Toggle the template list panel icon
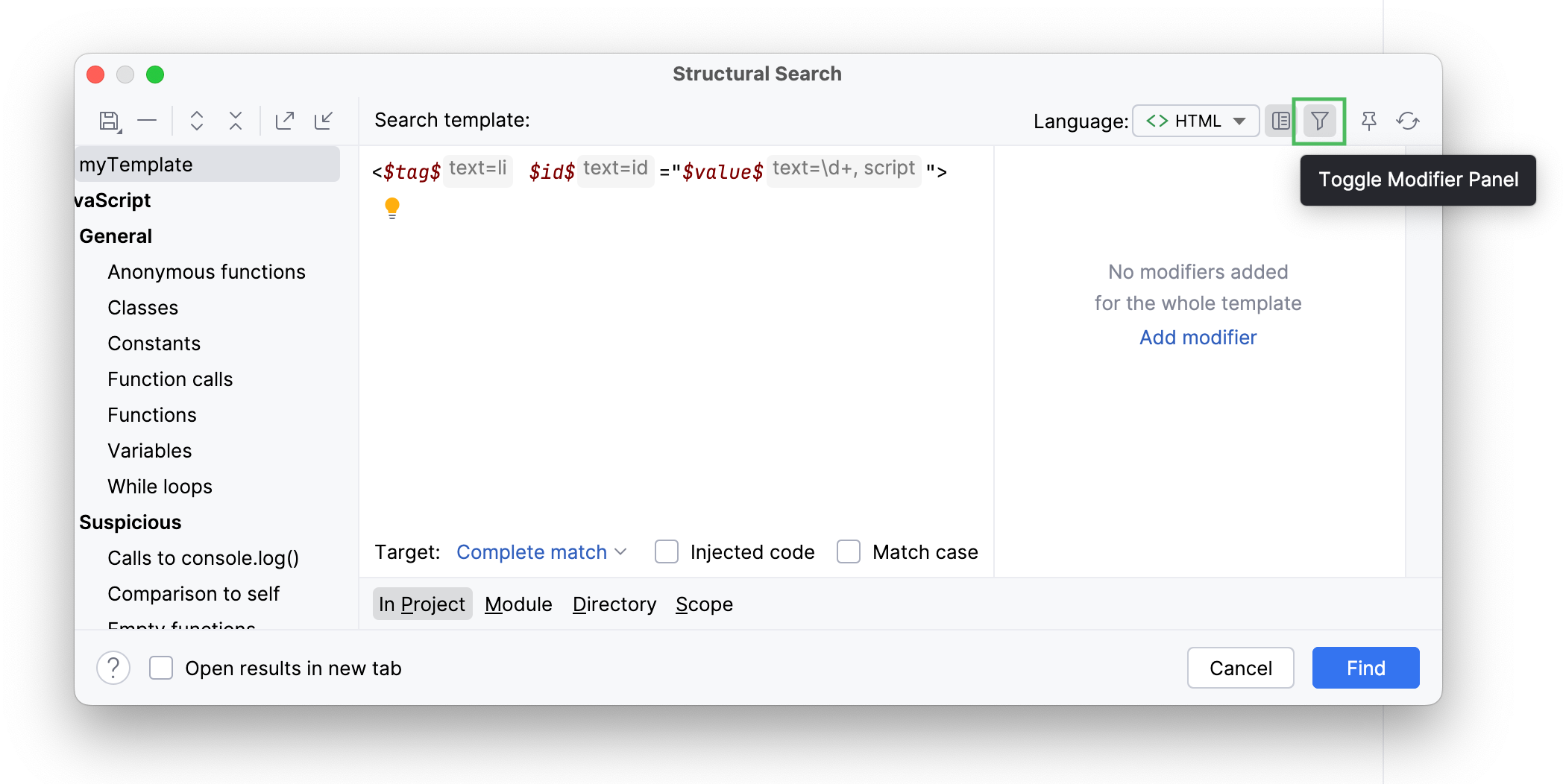The width and height of the screenshot is (1563, 784). point(1280,121)
